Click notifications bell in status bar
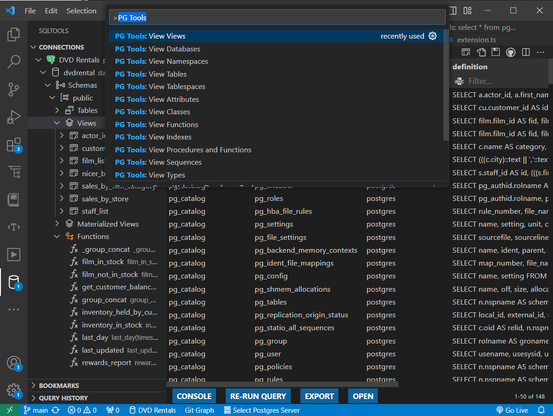The image size is (553, 416). click(541, 410)
